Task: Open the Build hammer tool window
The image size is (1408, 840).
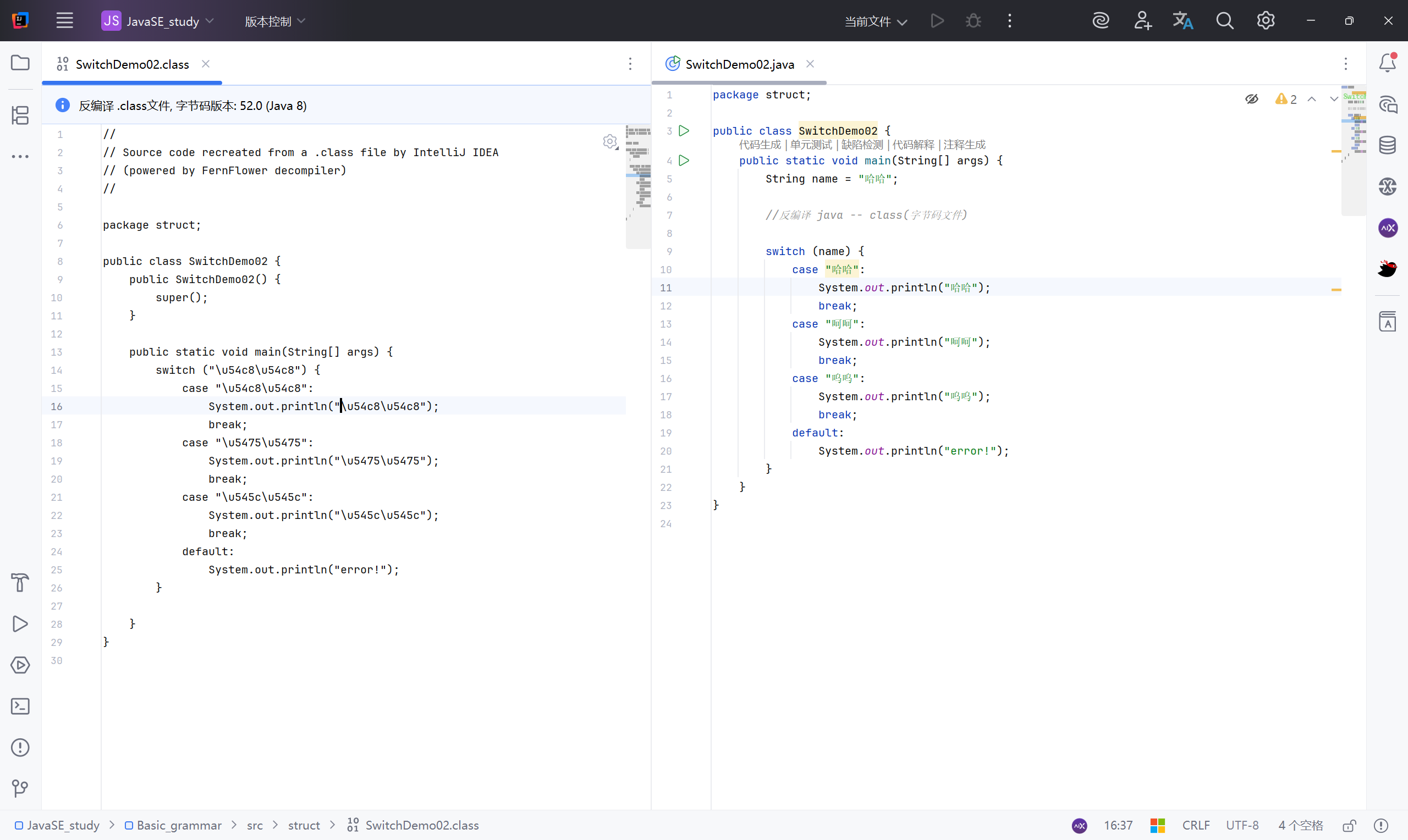Action: [20, 583]
